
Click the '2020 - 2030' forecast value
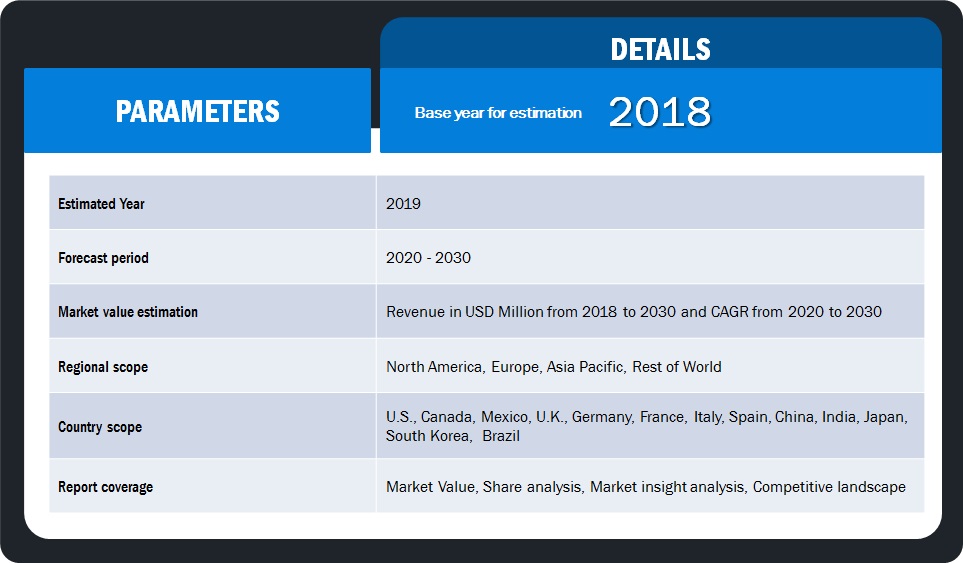[x=428, y=258]
